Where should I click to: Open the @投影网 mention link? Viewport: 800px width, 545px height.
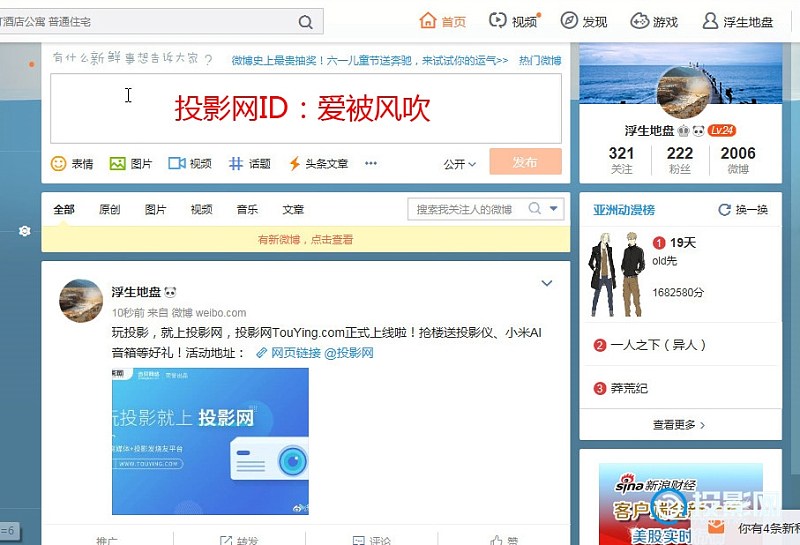coord(348,353)
